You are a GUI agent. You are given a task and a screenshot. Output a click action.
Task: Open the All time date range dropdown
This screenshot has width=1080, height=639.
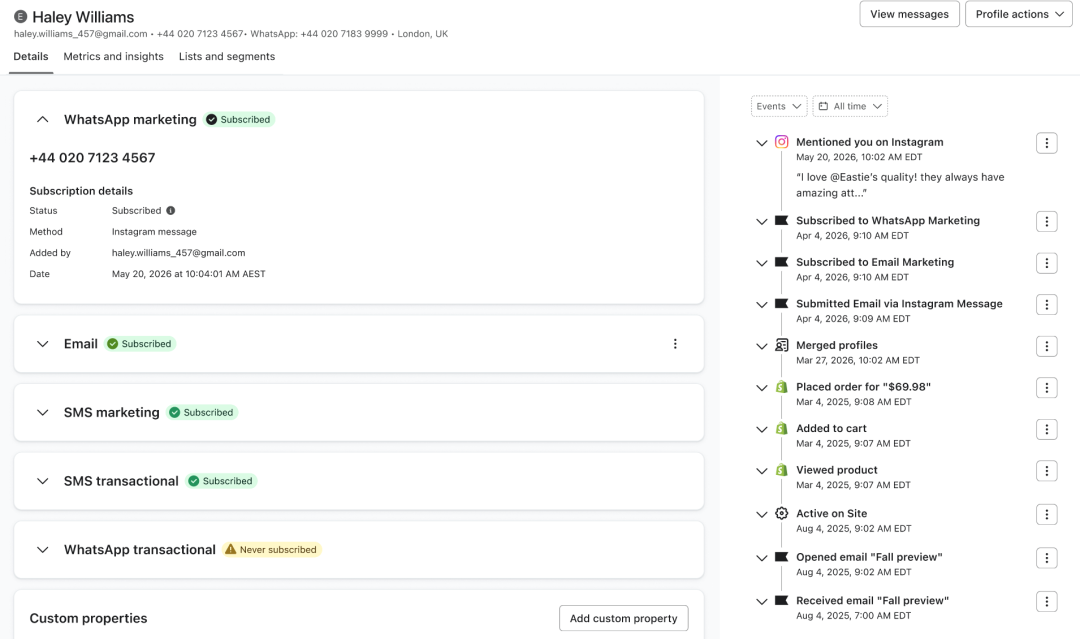pos(850,106)
